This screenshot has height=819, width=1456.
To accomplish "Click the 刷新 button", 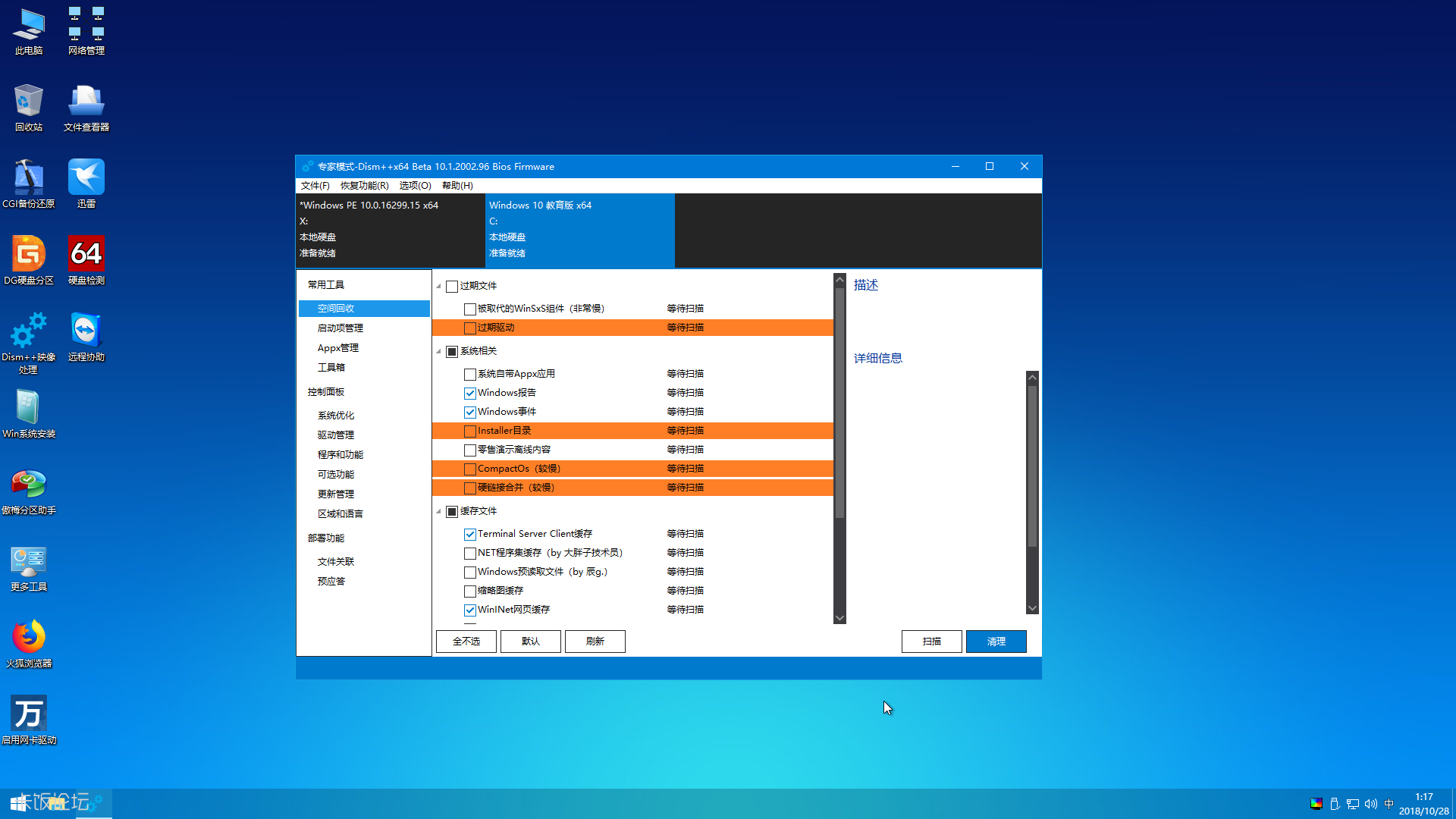I will (595, 642).
